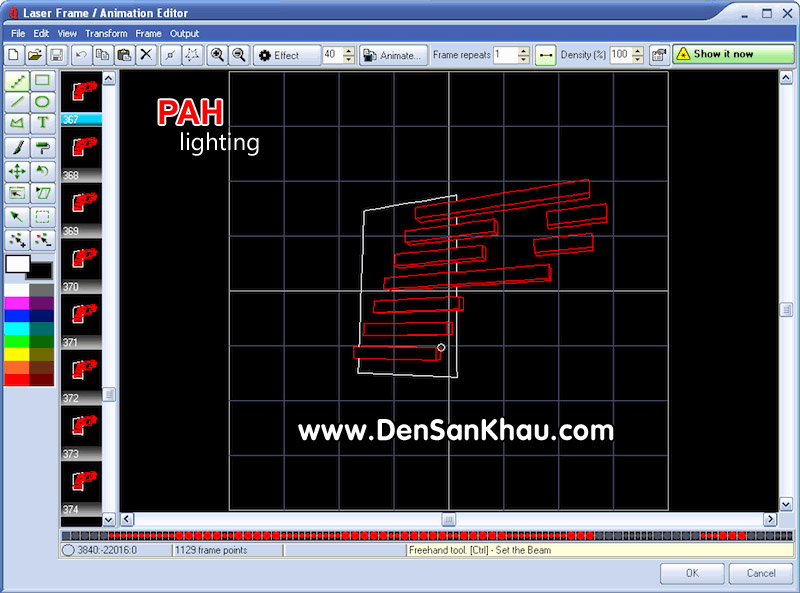Click the Zoom in magnifier icon

[x=217, y=55]
